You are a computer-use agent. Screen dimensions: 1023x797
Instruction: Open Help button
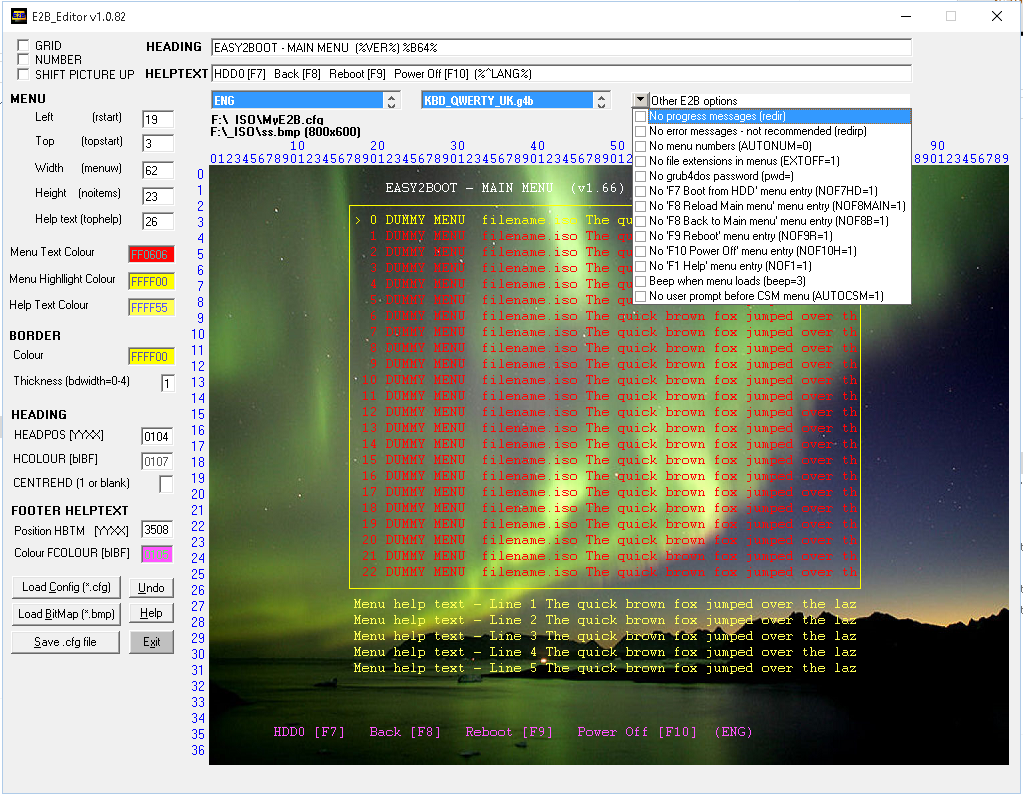[x=151, y=613]
